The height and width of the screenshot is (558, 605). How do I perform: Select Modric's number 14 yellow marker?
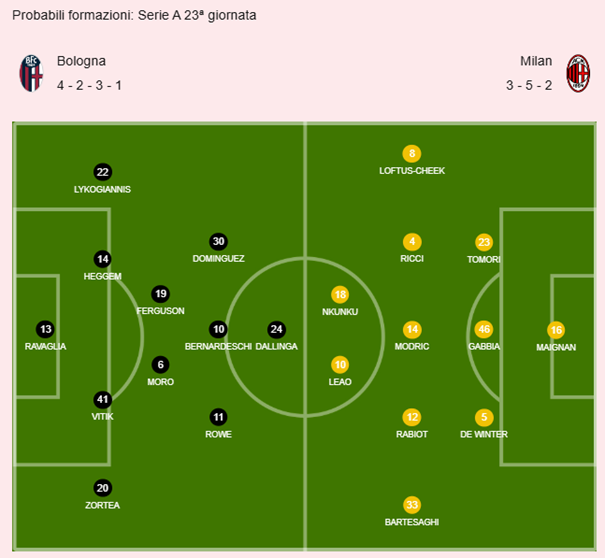coord(412,329)
